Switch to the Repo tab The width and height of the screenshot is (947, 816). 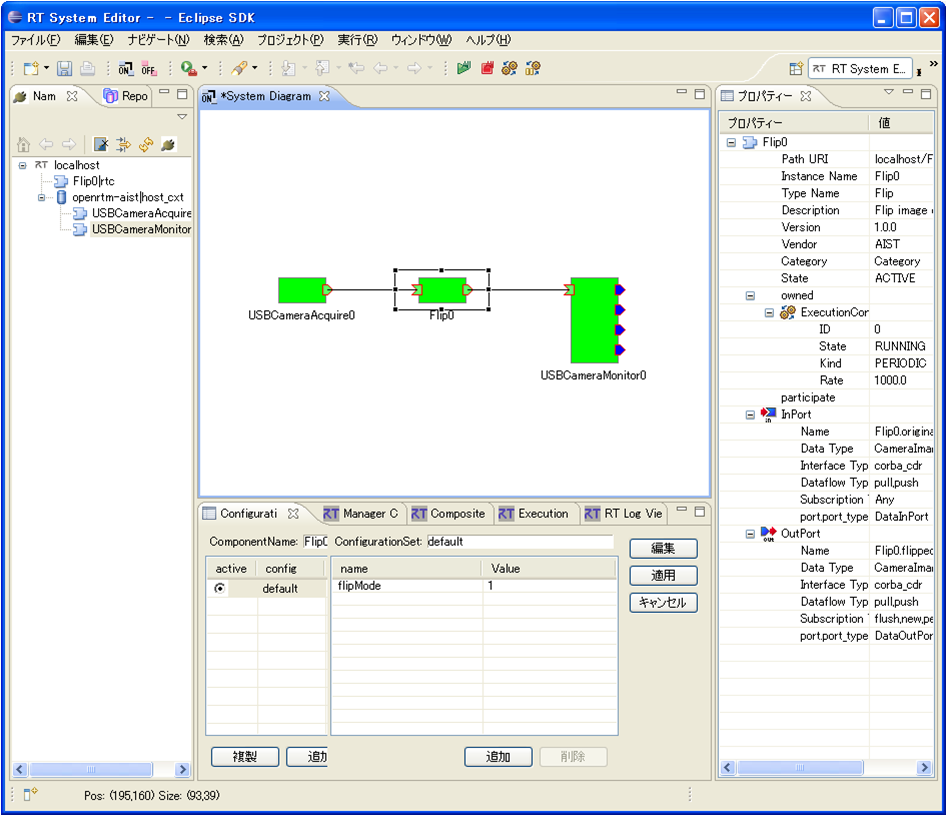126,96
